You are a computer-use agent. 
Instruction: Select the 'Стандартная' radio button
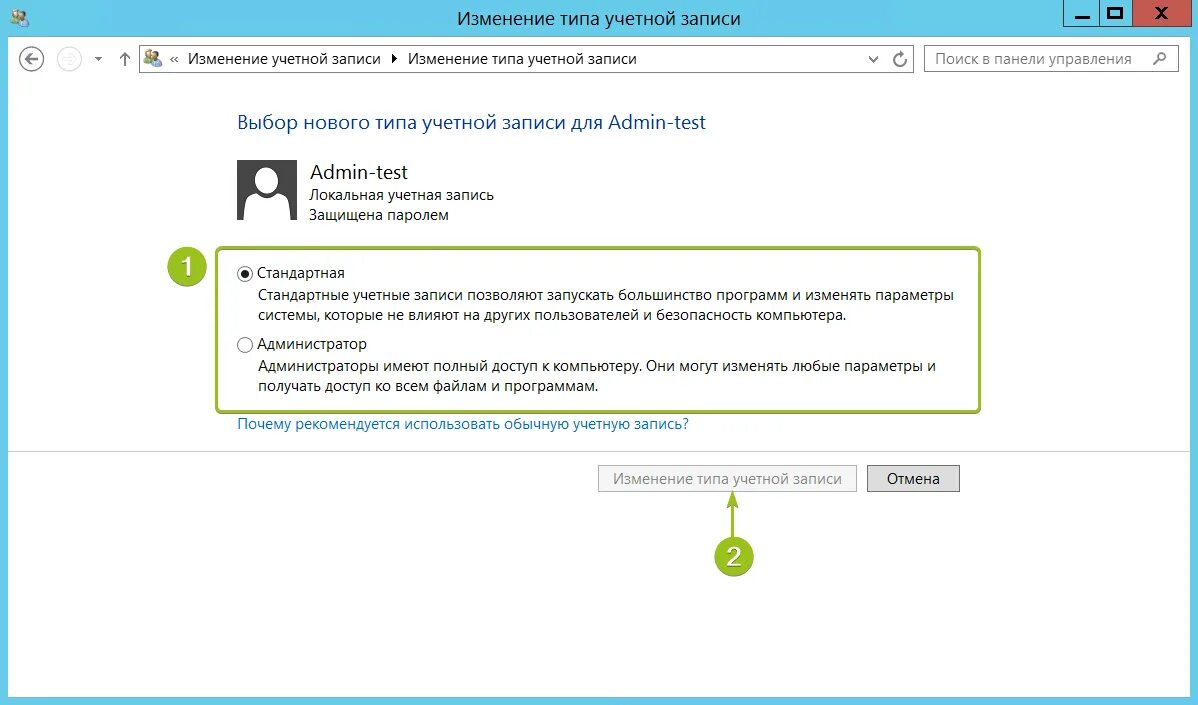coord(244,273)
